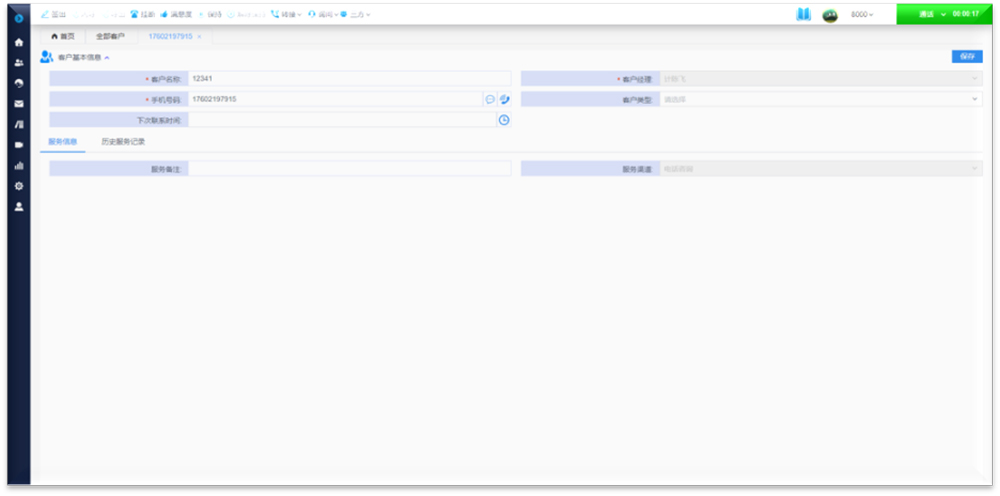Switch to the 全部客户 all customers tab
The width and height of the screenshot is (1000, 496).
point(110,36)
